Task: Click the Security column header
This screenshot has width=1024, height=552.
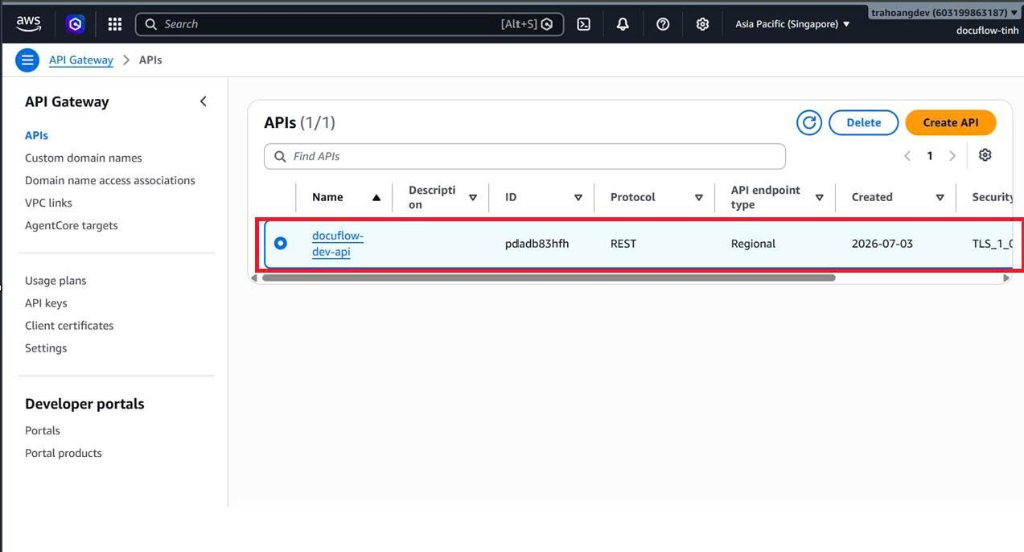Action: [x=992, y=197]
